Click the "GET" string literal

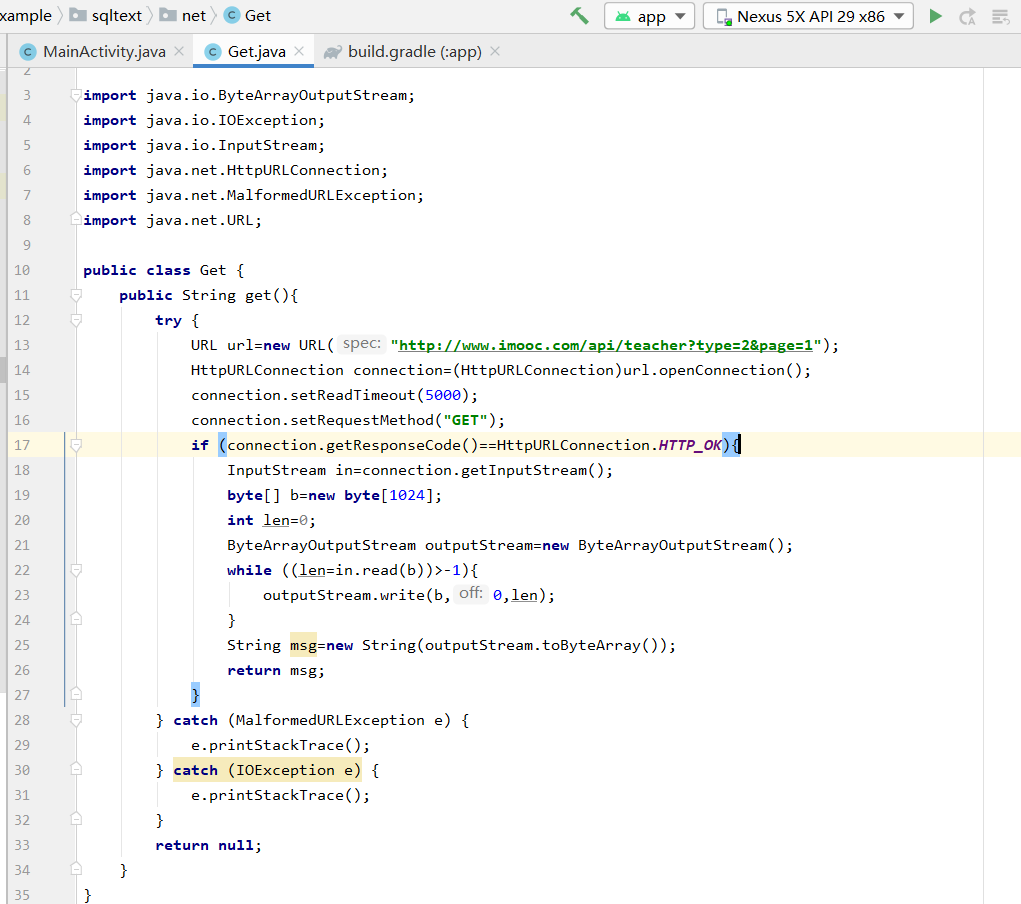click(466, 420)
